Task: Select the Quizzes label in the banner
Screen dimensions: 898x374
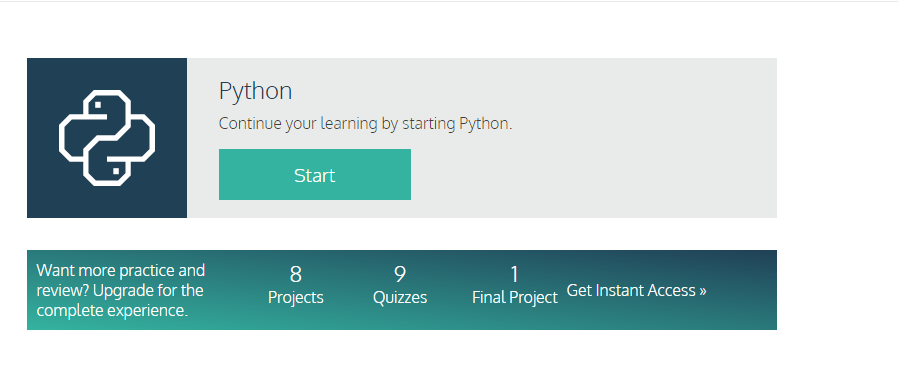Action: [x=400, y=298]
